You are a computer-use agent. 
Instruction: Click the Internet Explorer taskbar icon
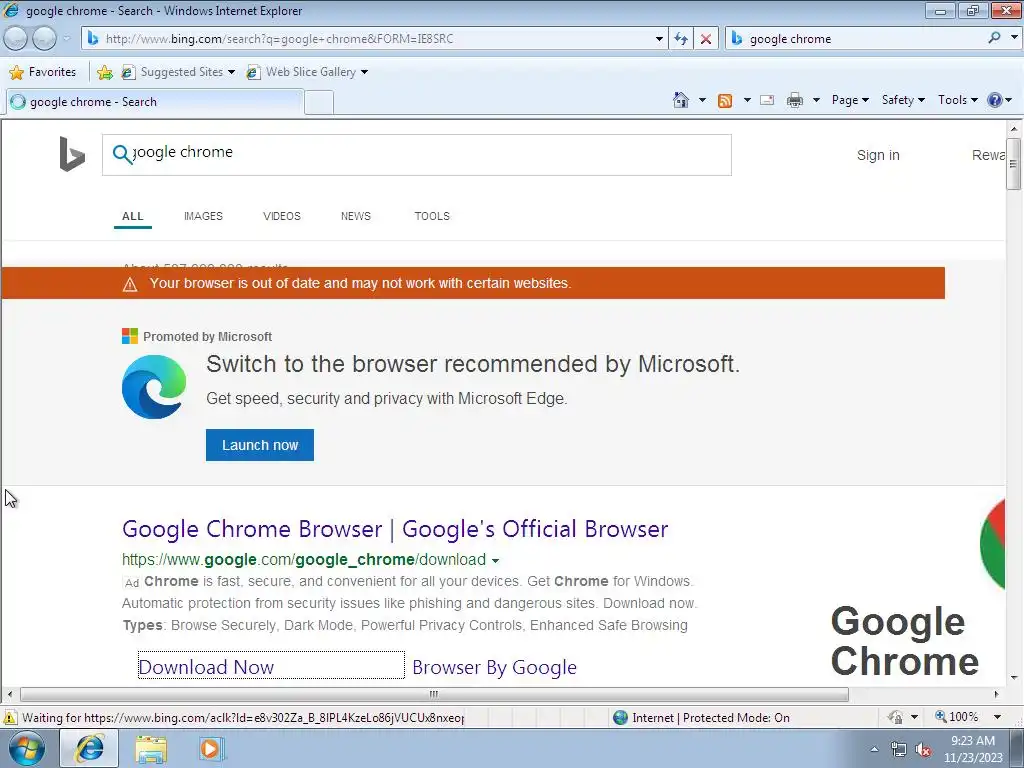(89, 748)
